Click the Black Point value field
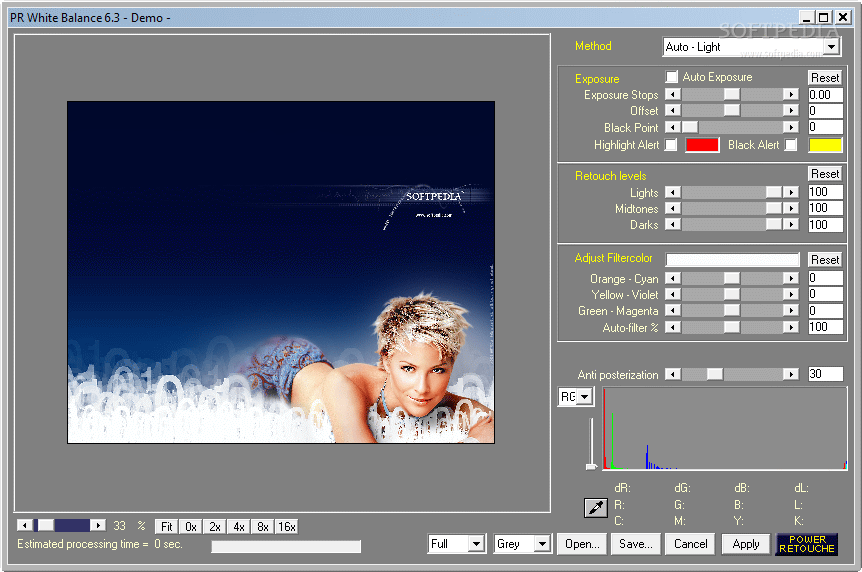 click(825, 127)
